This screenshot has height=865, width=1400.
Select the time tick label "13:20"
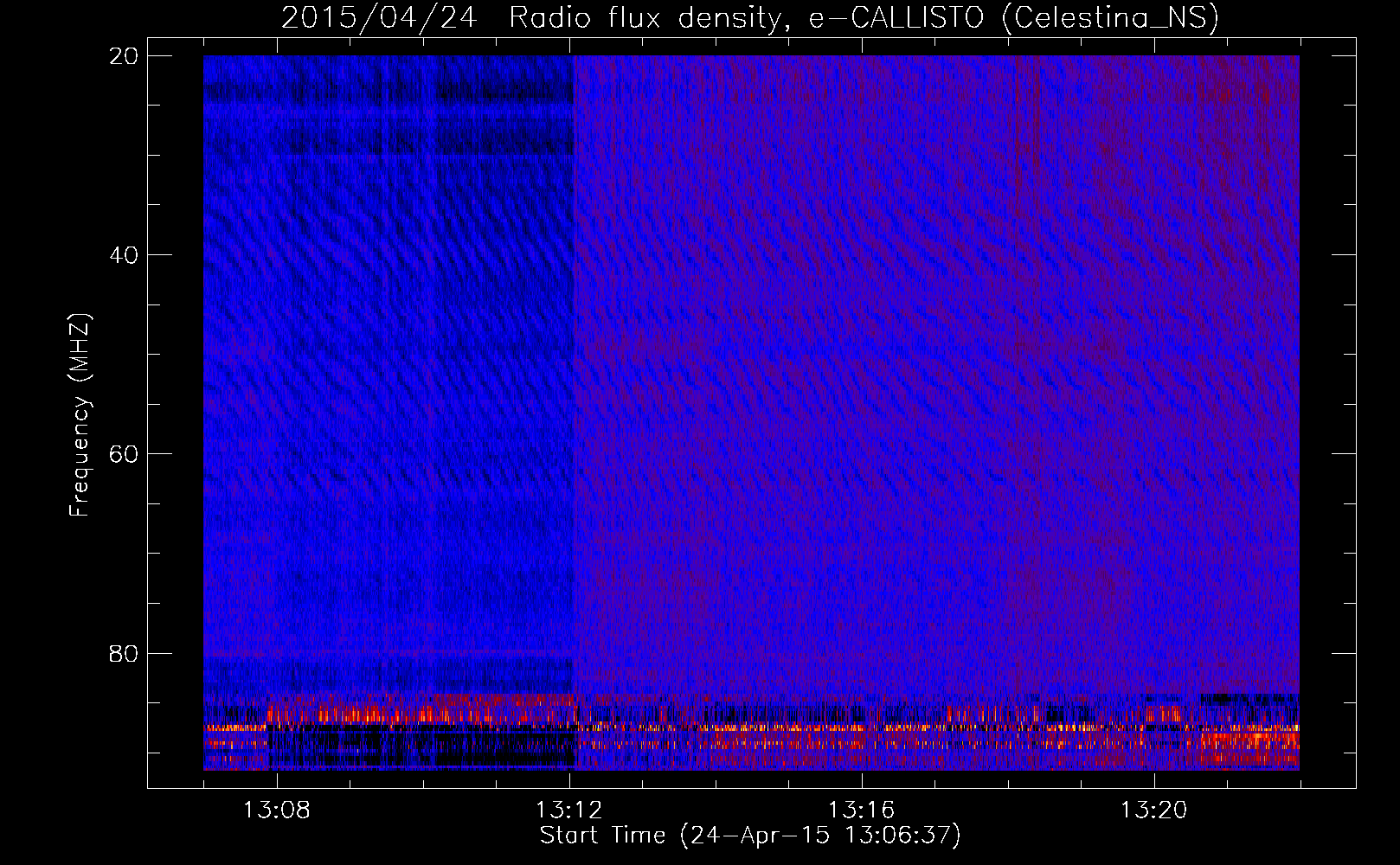(1154, 811)
